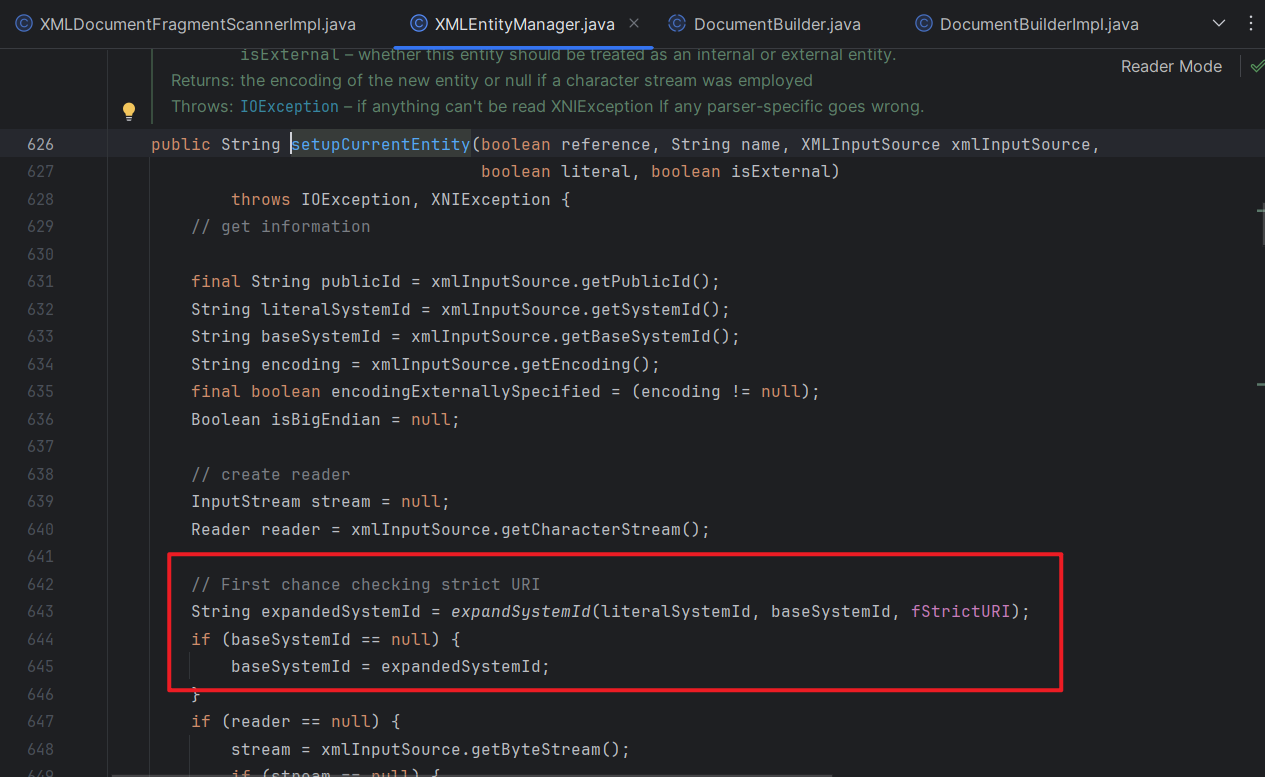Click the expandSystemId method call
1265x777 pixels.
pos(520,610)
